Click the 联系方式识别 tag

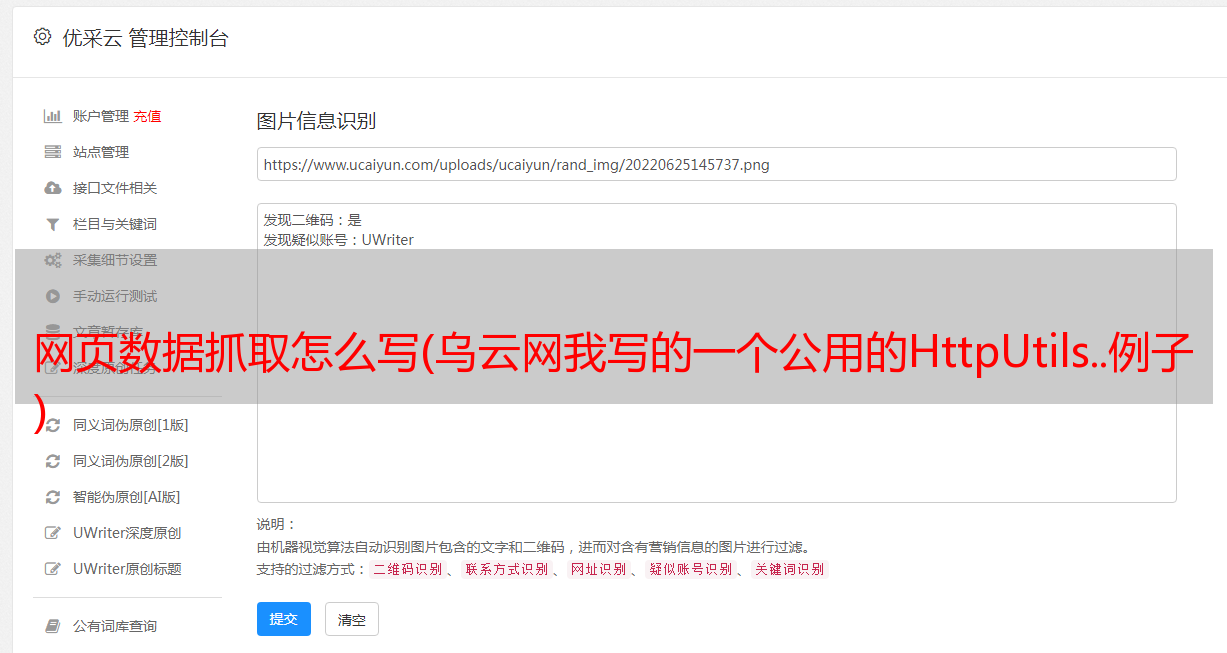pos(506,569)
